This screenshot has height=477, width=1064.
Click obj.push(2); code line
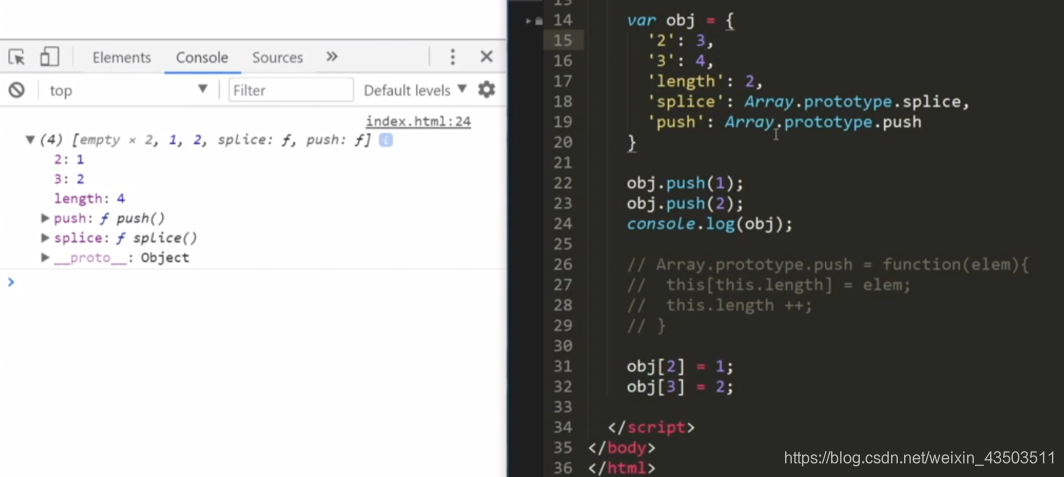click(685, 204)
